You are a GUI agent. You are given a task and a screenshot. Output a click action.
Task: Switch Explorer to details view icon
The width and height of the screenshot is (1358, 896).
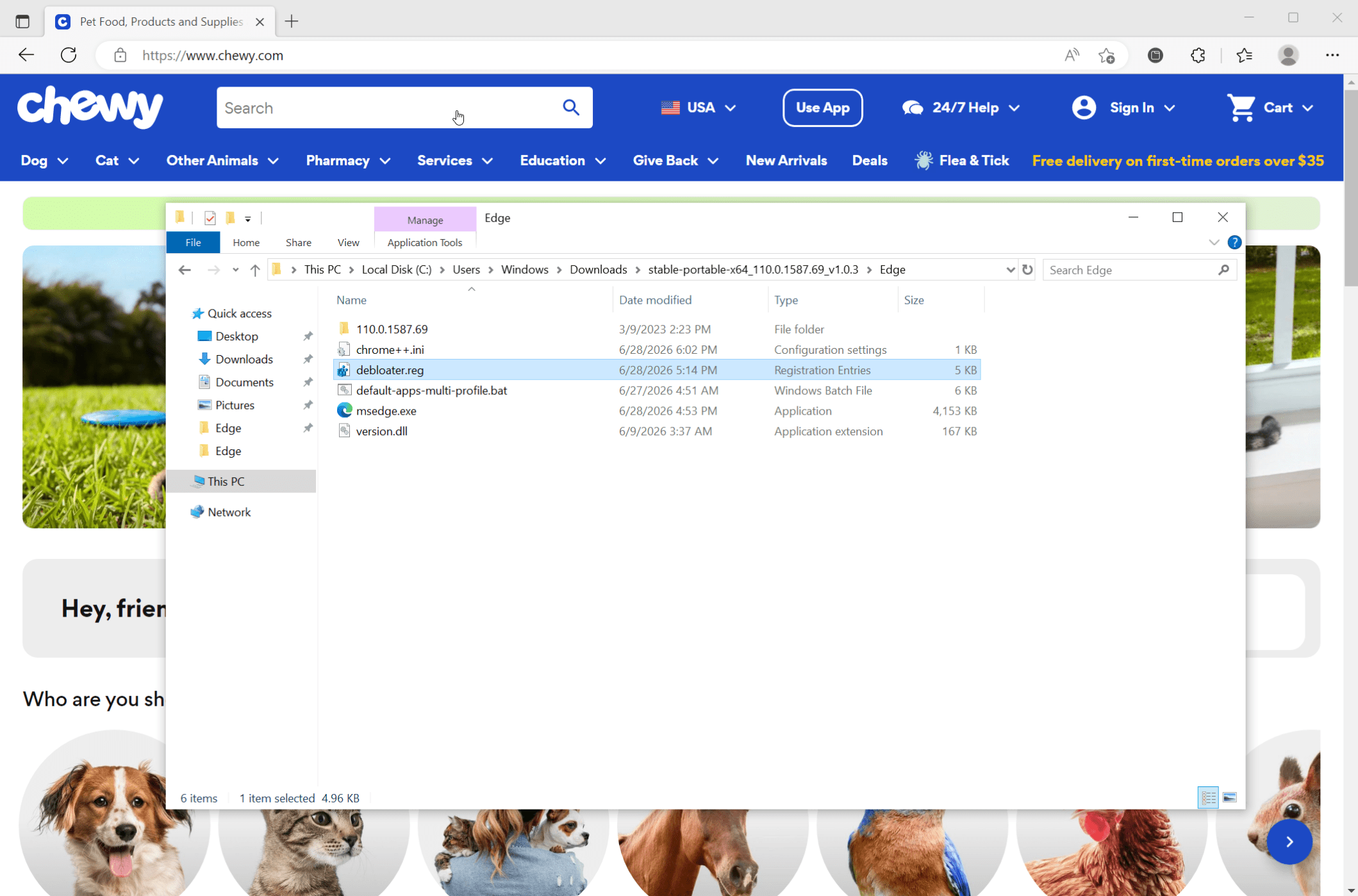point(1208,797)
